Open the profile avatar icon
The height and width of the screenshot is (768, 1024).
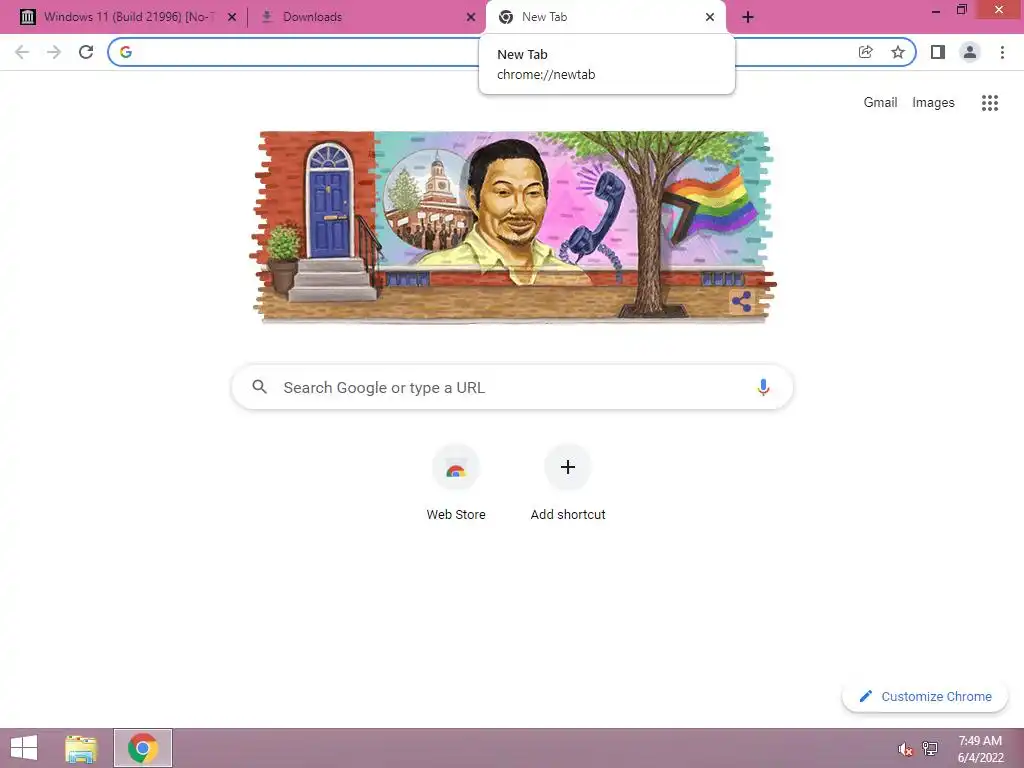[x=970, y=52]
